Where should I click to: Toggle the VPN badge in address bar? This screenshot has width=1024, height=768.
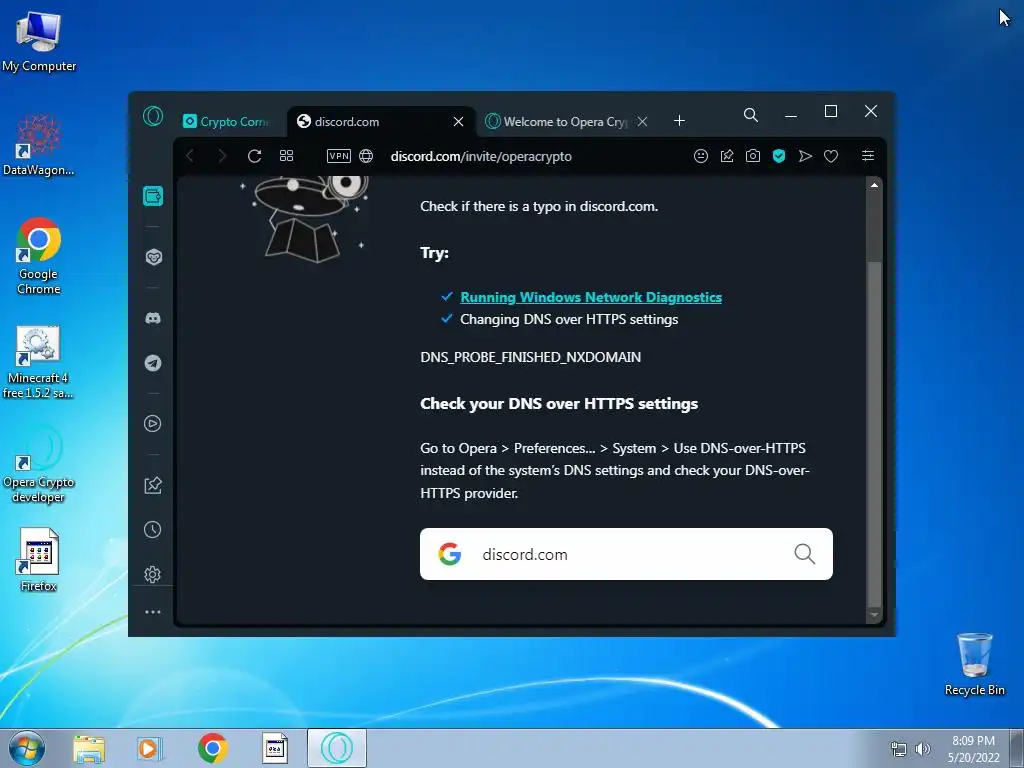pos(339,156)
